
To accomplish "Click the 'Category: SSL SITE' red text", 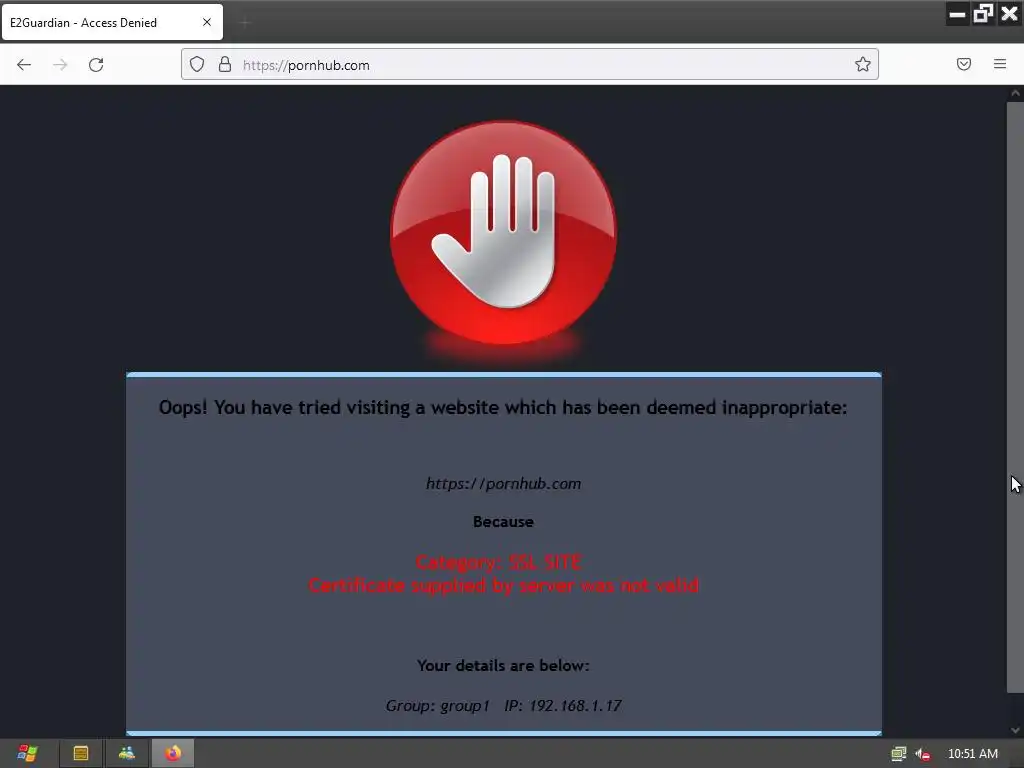I will coord(499,562).
